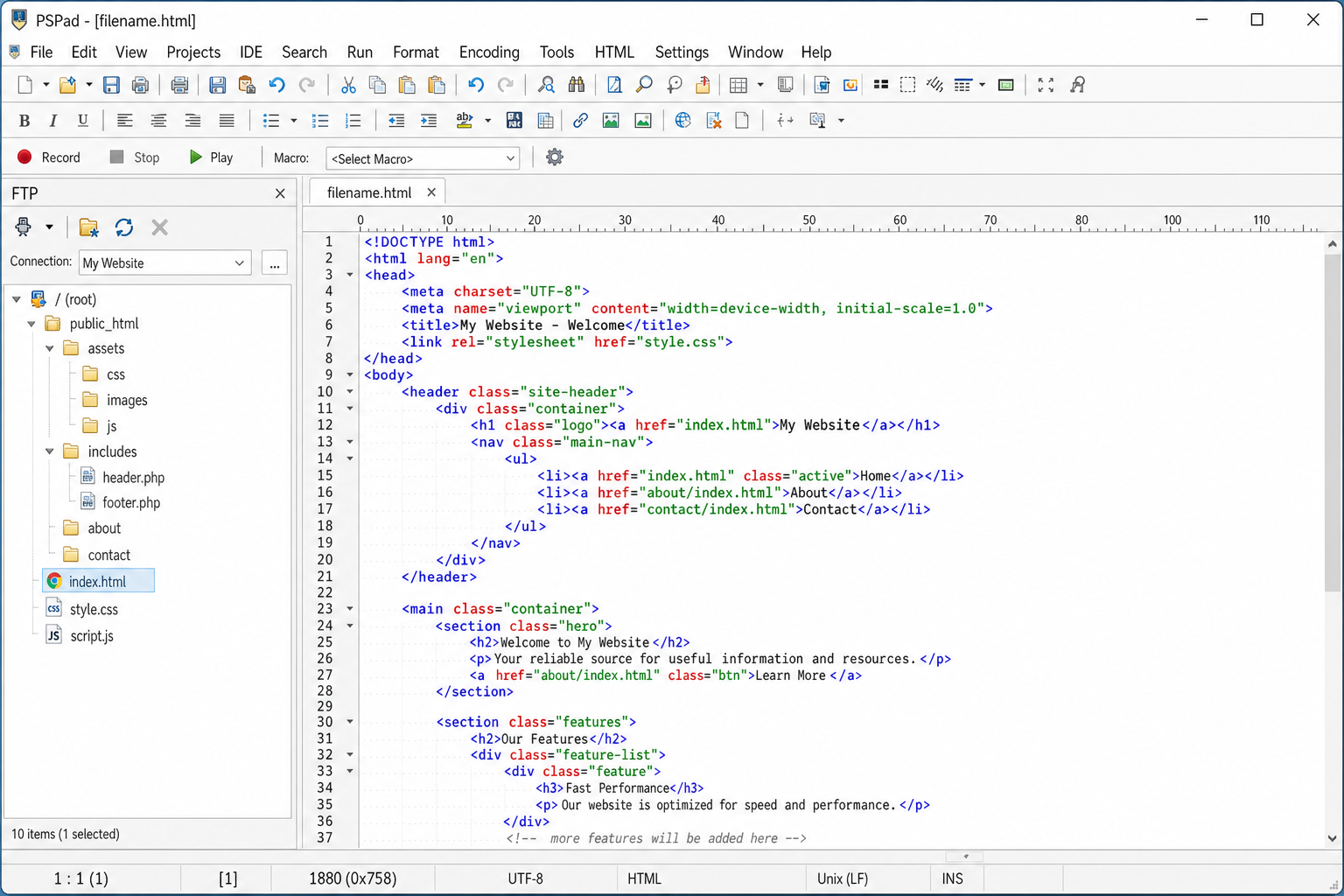Insert a bulleted list
The width and height of the screenshot is (1344, 896).
[271, 121]
